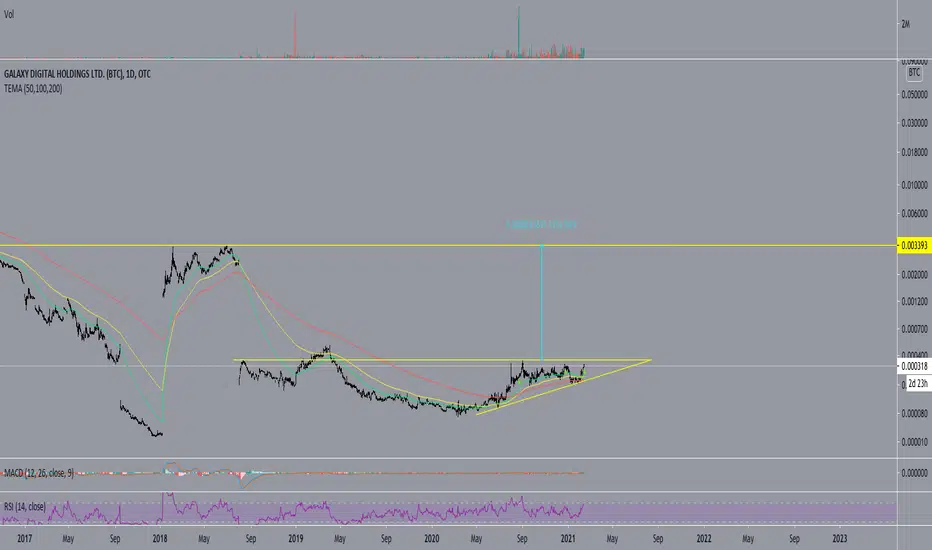Viewport: 932px width, 550px height.
Task: Open the BTC currency selector on price axis
Action: 914,73
